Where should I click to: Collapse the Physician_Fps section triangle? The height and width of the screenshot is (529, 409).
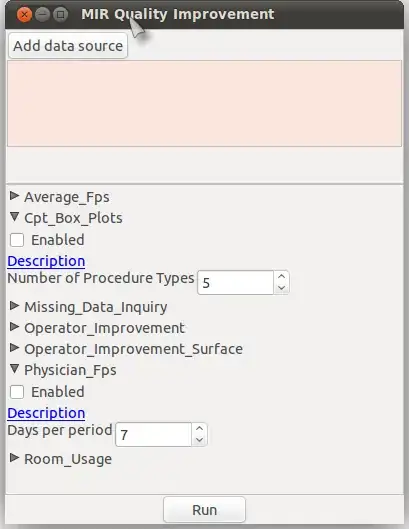pyautogui.click(x=14, y=369)
